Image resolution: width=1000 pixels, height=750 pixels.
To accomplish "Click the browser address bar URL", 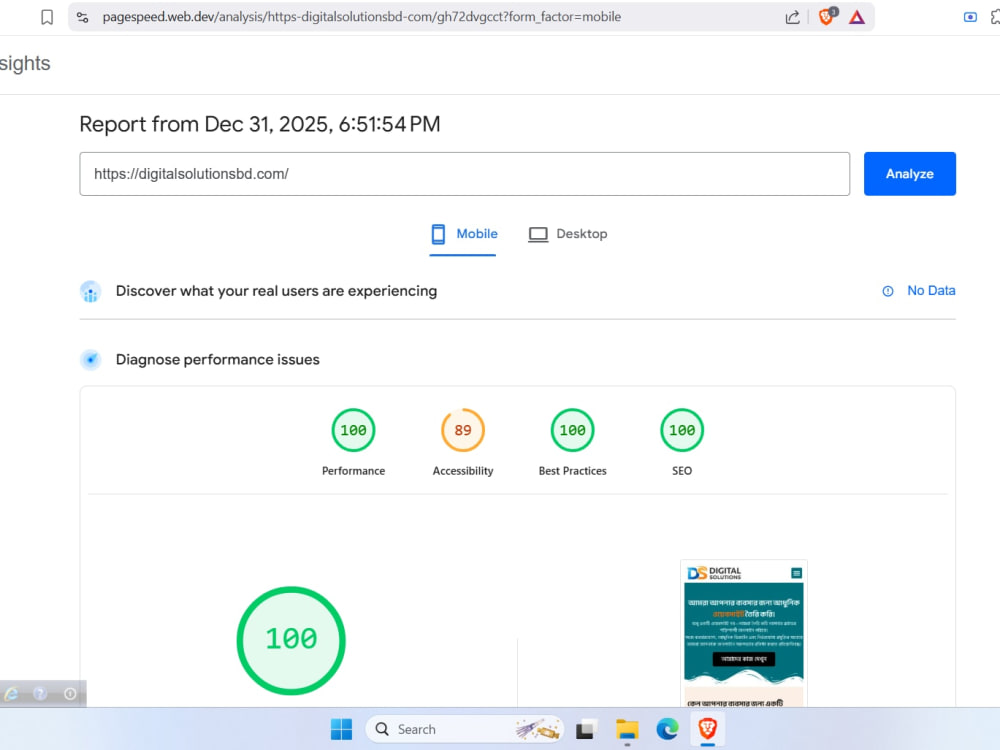I will 362,17.
